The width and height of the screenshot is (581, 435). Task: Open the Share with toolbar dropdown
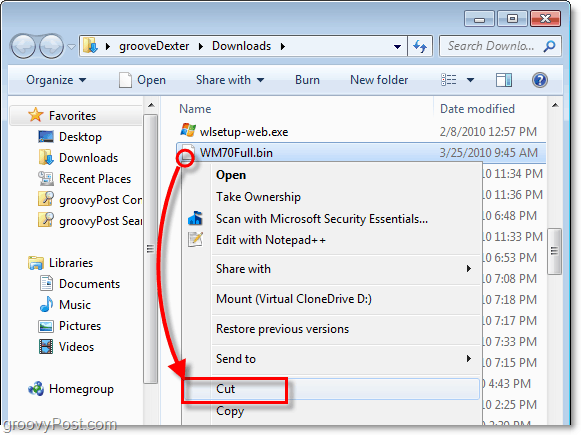(x=230, y=80)
